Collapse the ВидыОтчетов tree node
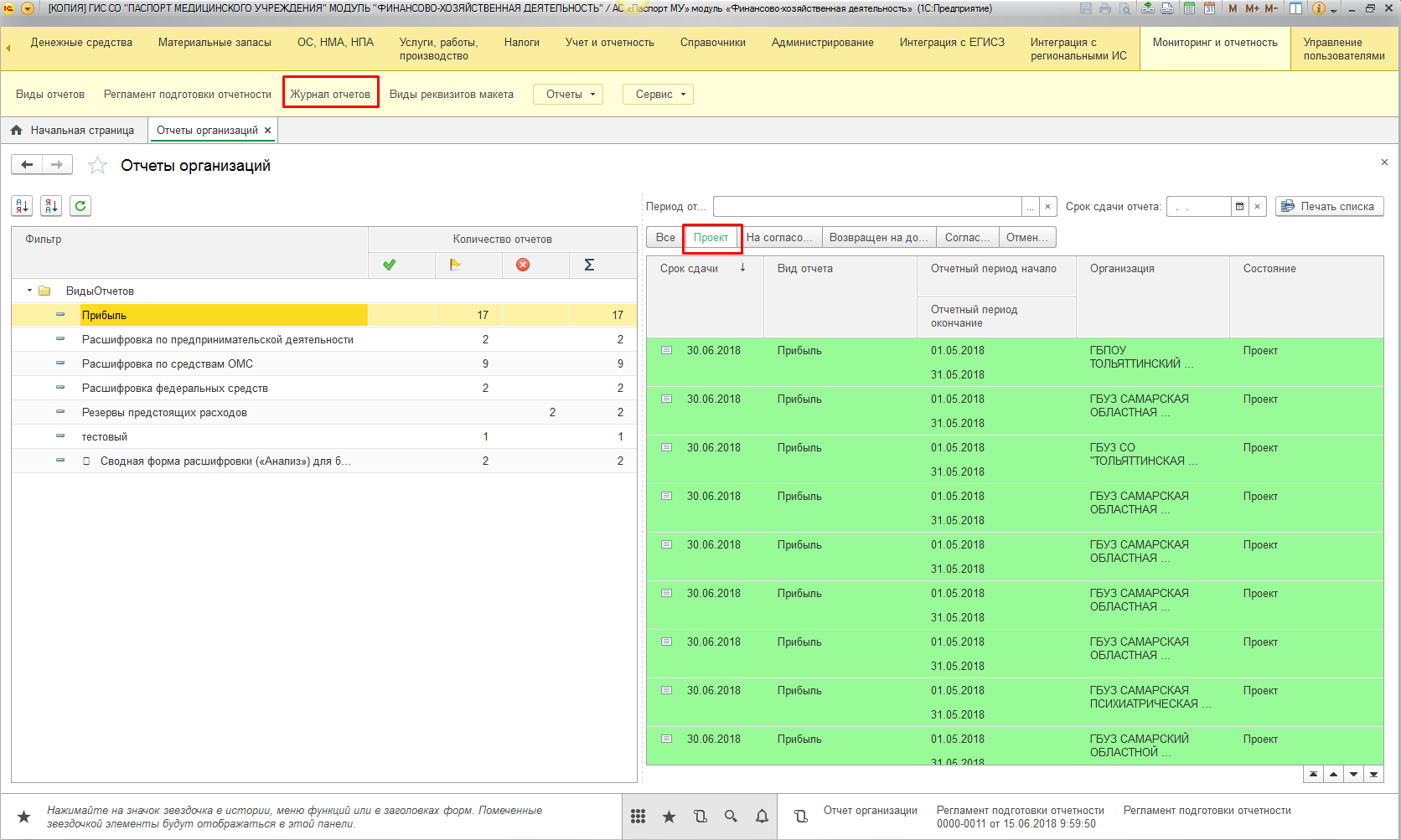Screen dimensions: 1401x840 (x=29, y=291)
